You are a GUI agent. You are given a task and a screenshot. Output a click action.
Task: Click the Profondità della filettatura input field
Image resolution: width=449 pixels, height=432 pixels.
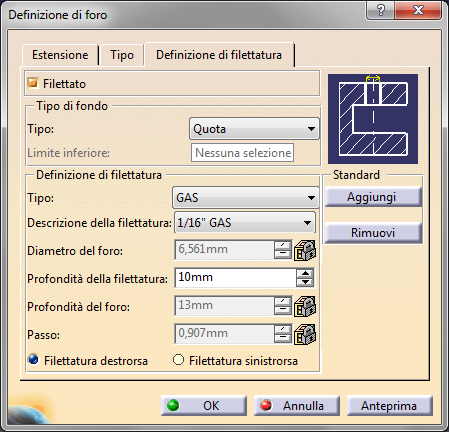235,278
